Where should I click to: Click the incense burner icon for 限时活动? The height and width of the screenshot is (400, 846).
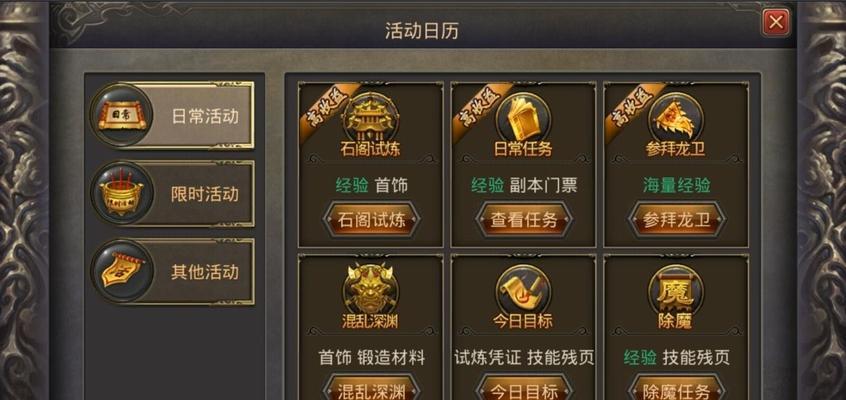coord(121,193)
